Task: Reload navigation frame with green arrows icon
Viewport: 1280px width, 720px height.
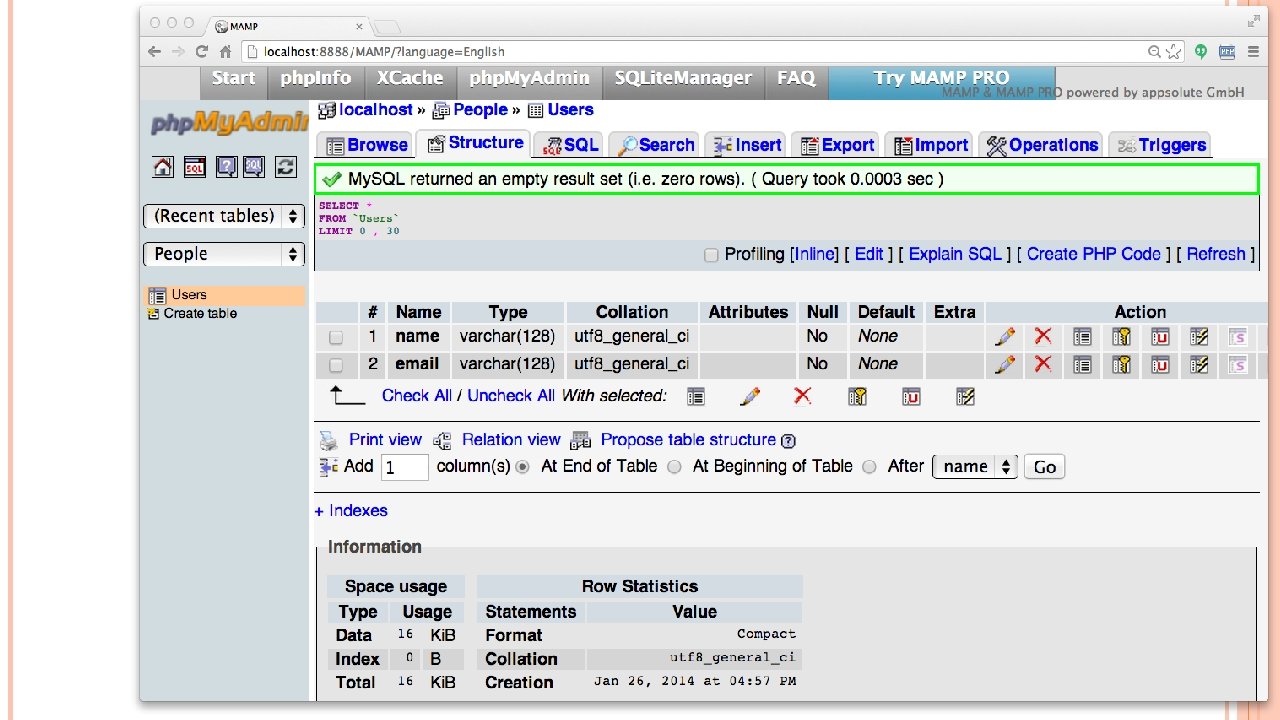Action: (286, 167)
